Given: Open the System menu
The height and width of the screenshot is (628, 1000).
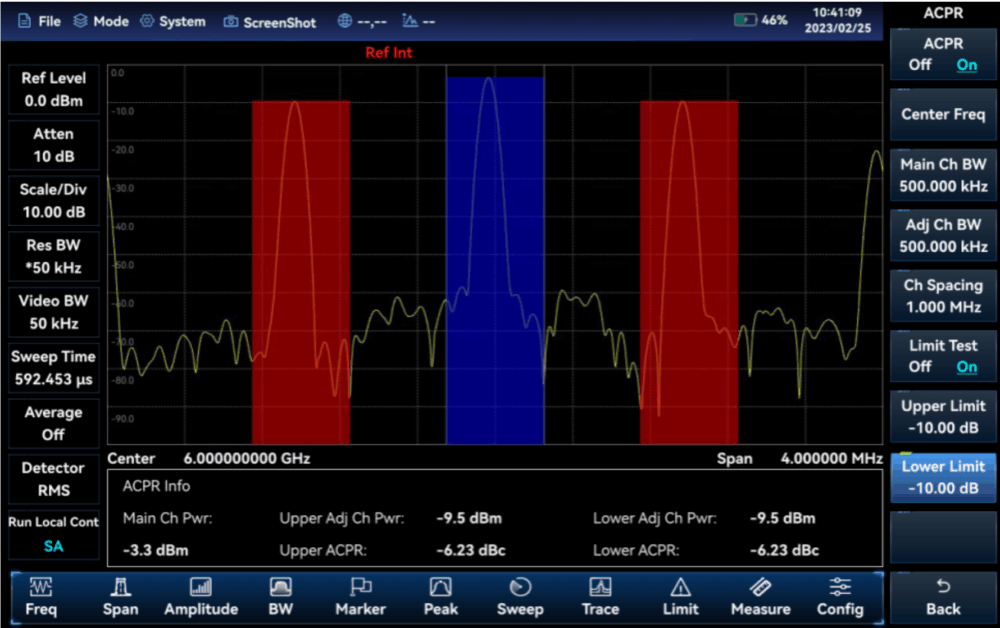Looking at the screenshot, I should 173,21.
